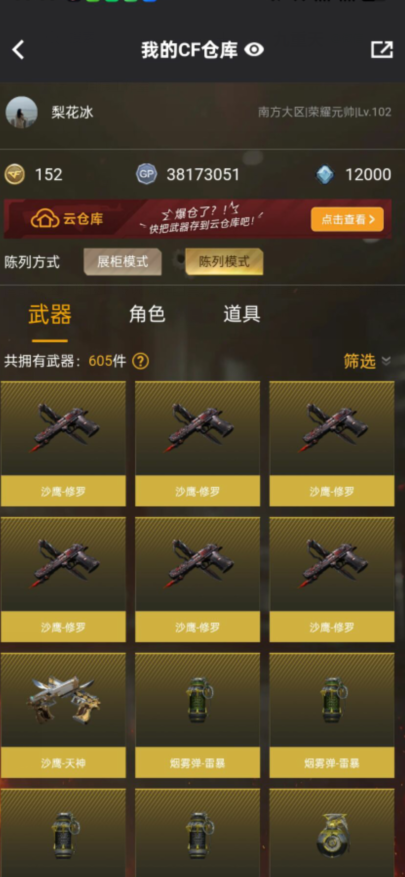Image resolution: width=405 pixels, height=877 pixels.
Task: Toggle the eye visibility icon beside title
Action: pyautogui.click(x=254, y=50)
